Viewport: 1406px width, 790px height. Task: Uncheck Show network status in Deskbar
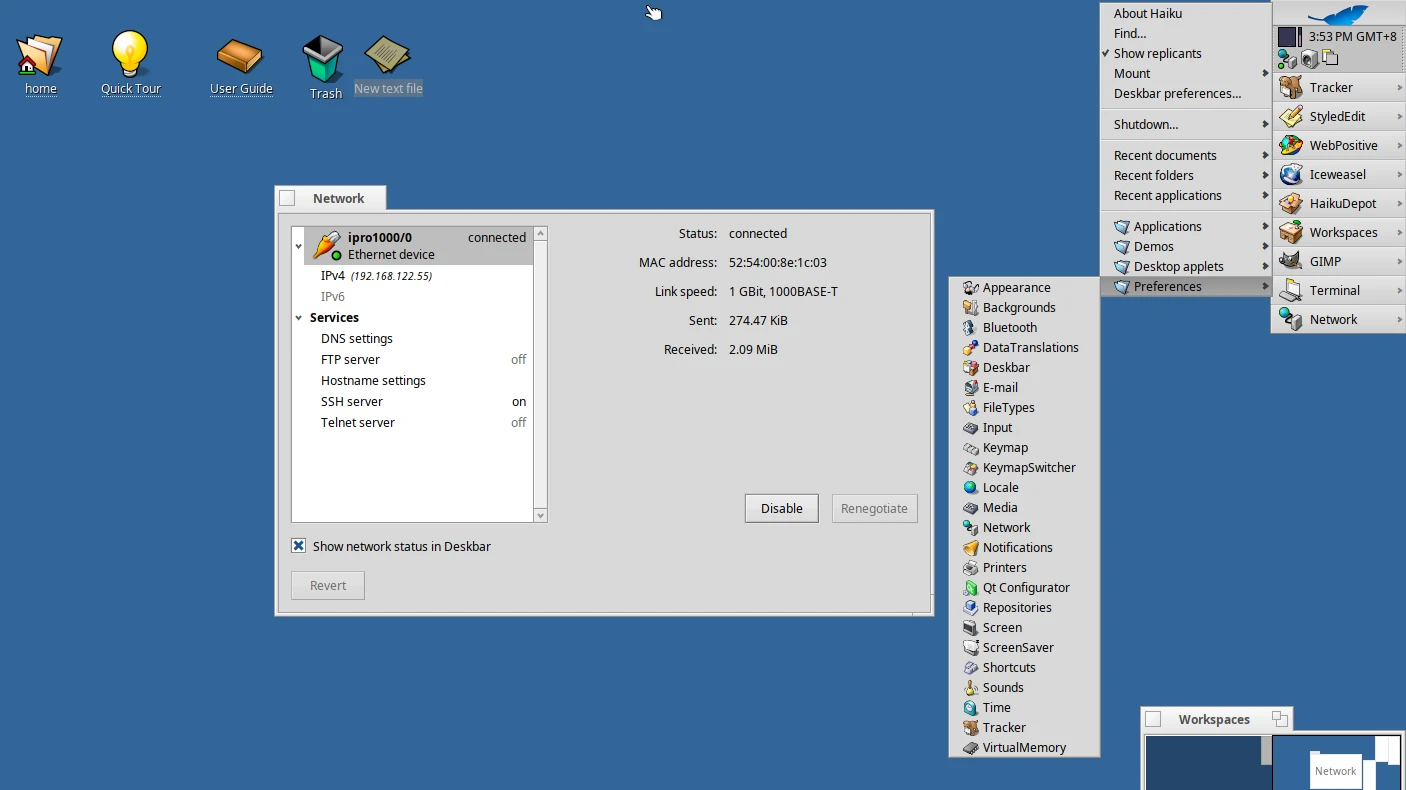click(298, 545)
